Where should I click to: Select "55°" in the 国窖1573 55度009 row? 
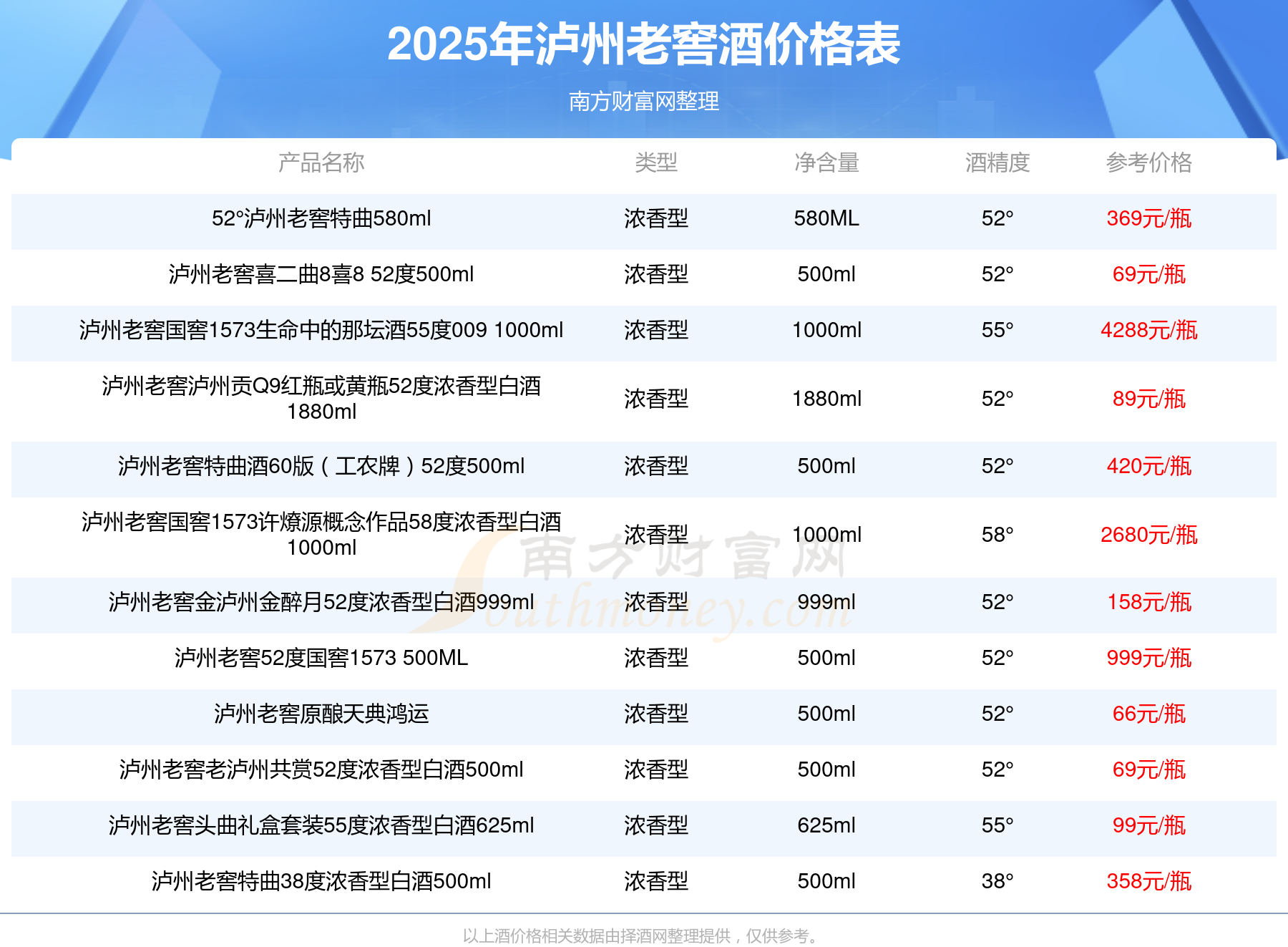[997, 330]
